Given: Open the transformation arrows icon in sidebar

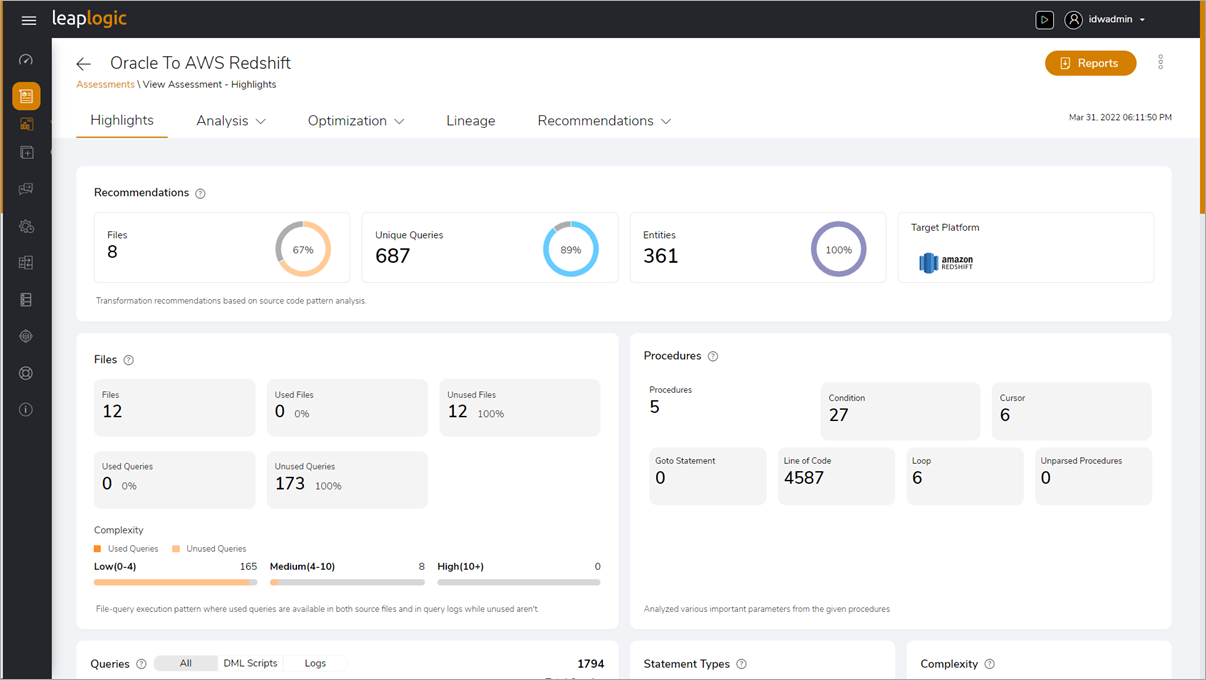Looking at the screenshot, I should 26,263.
